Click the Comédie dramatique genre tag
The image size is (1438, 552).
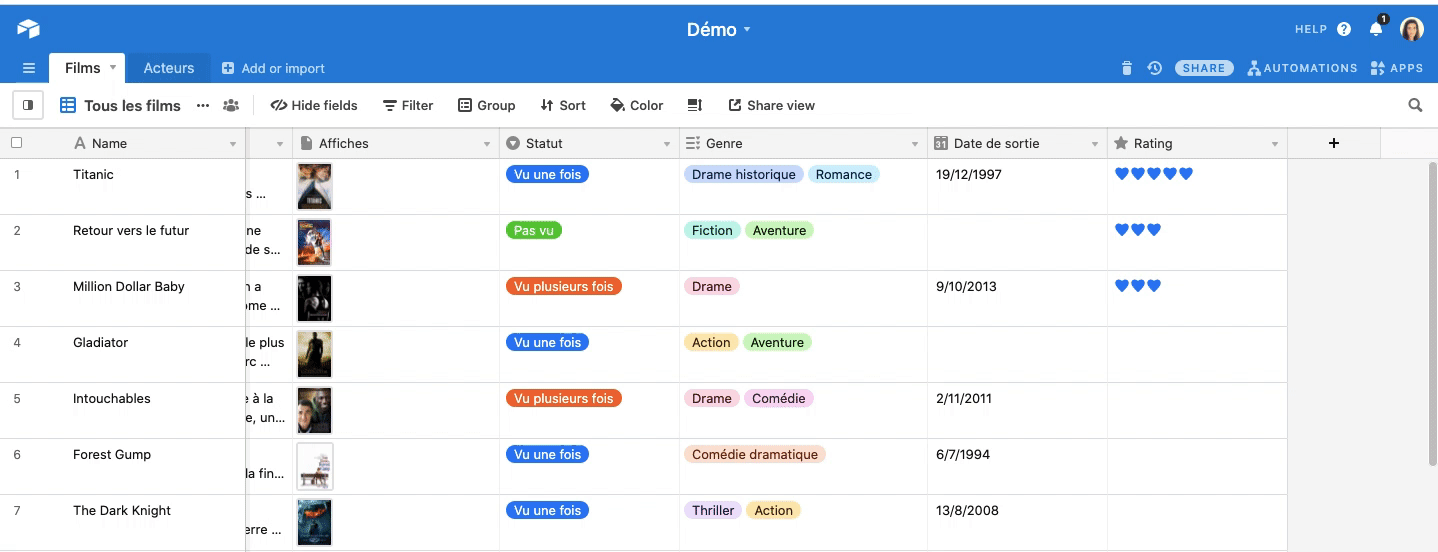coord(755,454)
